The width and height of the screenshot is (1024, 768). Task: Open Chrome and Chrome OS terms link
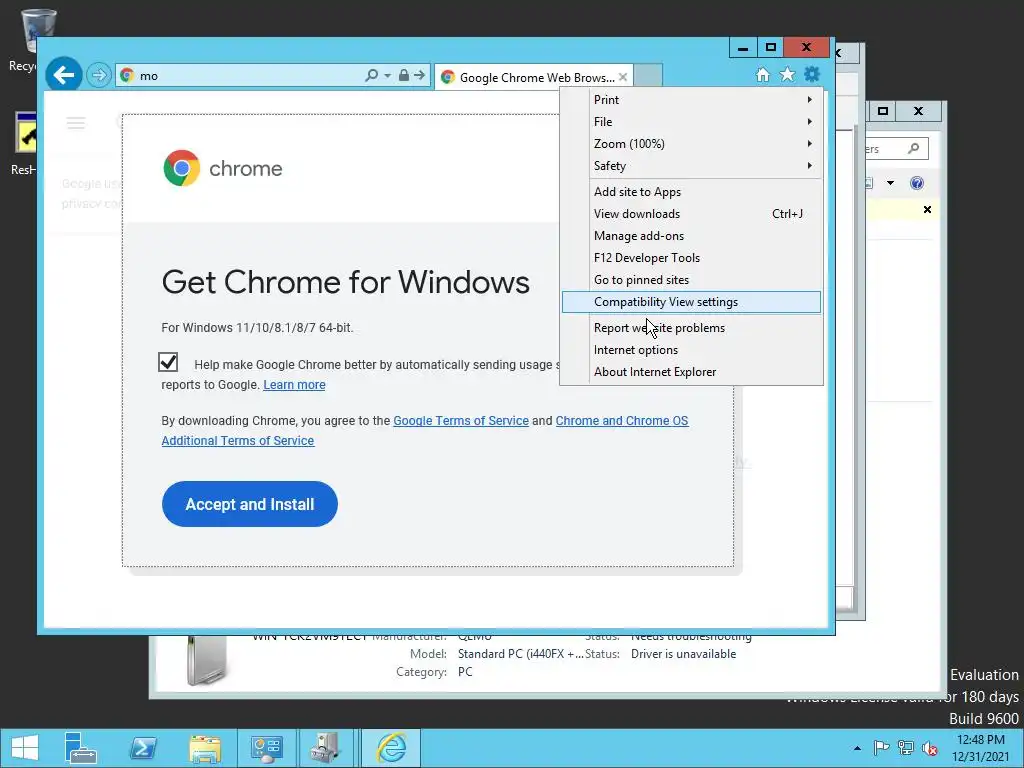(x=622, y=421)
